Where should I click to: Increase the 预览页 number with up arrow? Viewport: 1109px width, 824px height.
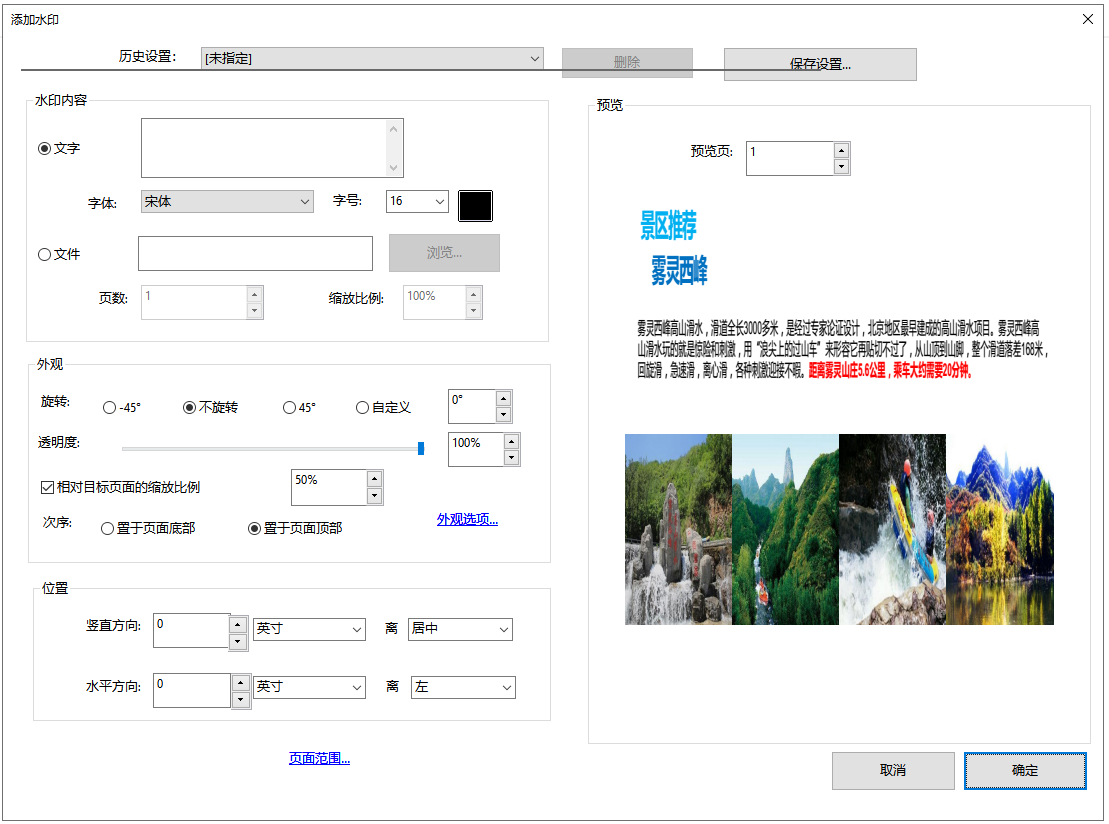[x=841, y=150]
